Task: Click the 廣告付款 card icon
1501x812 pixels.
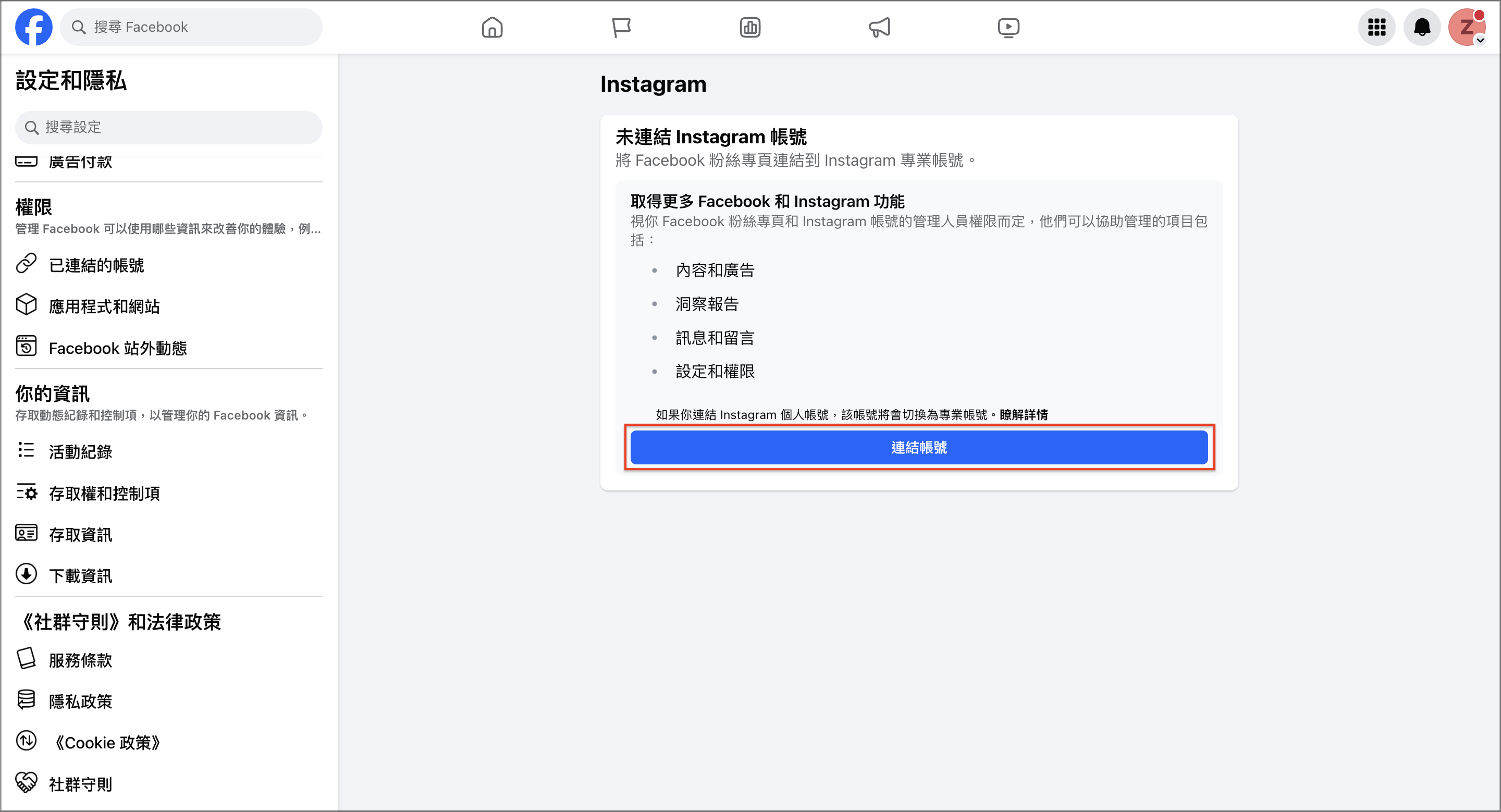Action: 26,162
